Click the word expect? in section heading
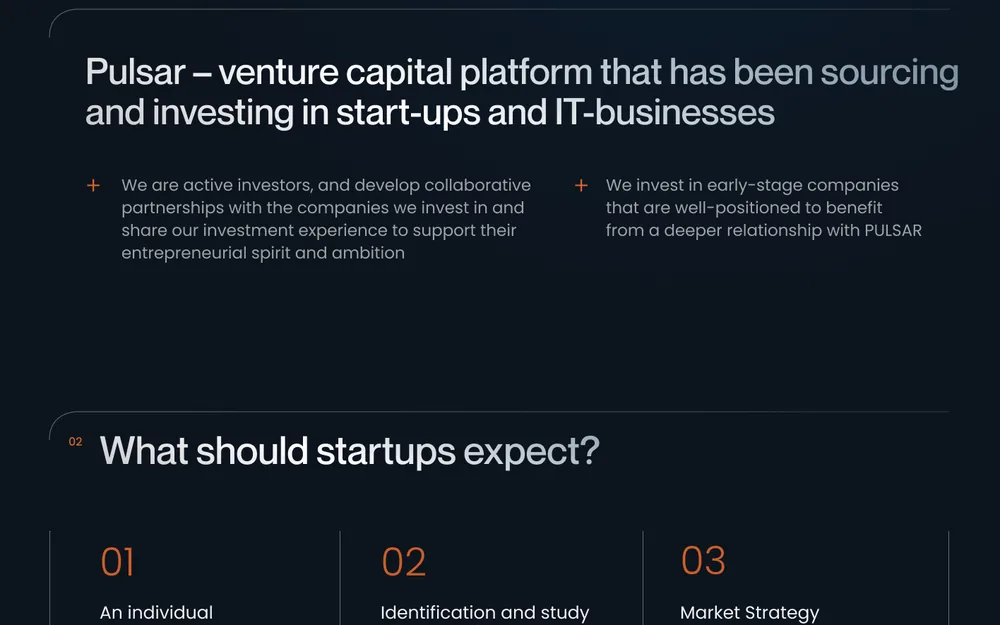Image resolution: width=1000 pixels, height=625 pixels. pos(531,452)
